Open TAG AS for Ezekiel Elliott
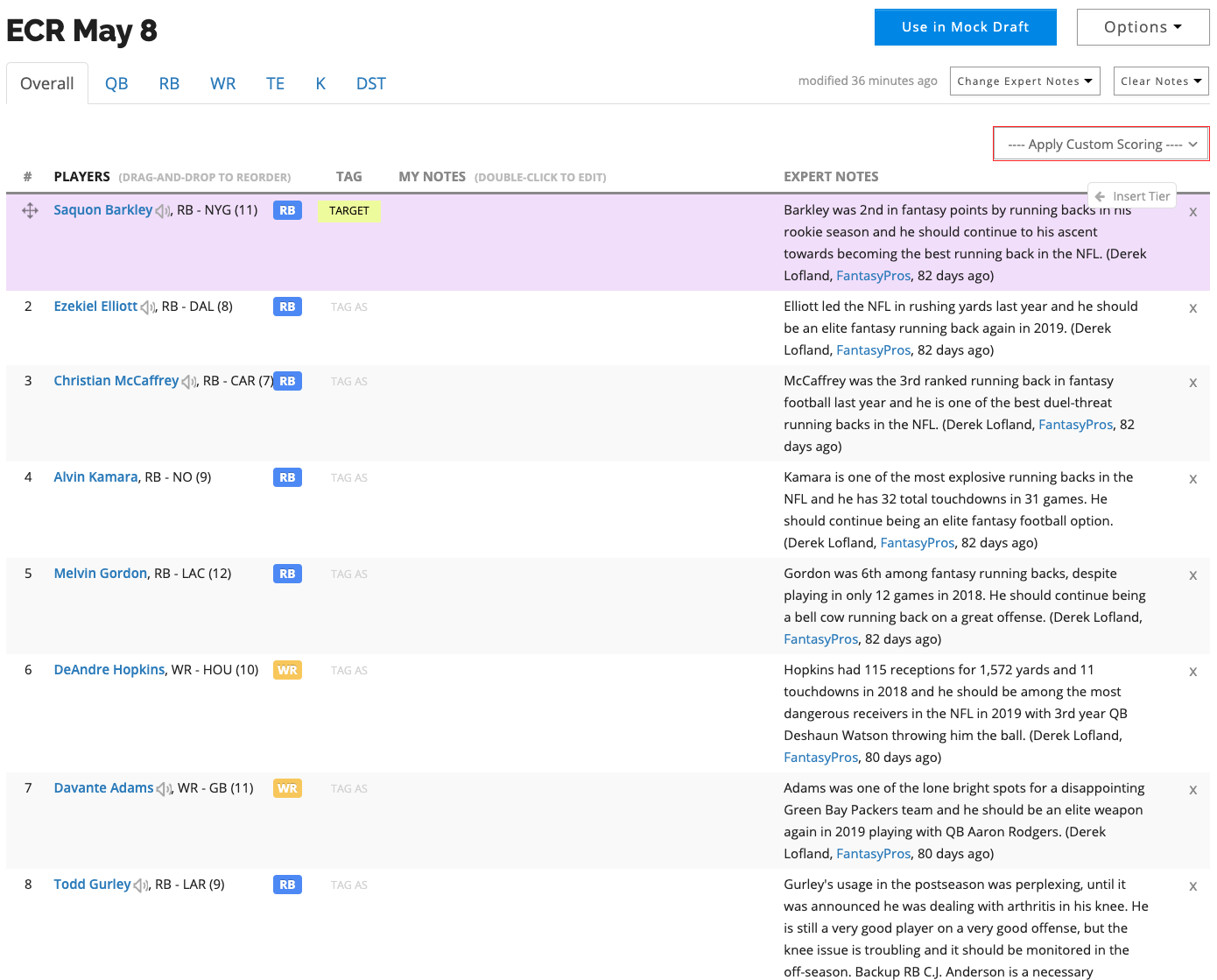 point(349,307)
